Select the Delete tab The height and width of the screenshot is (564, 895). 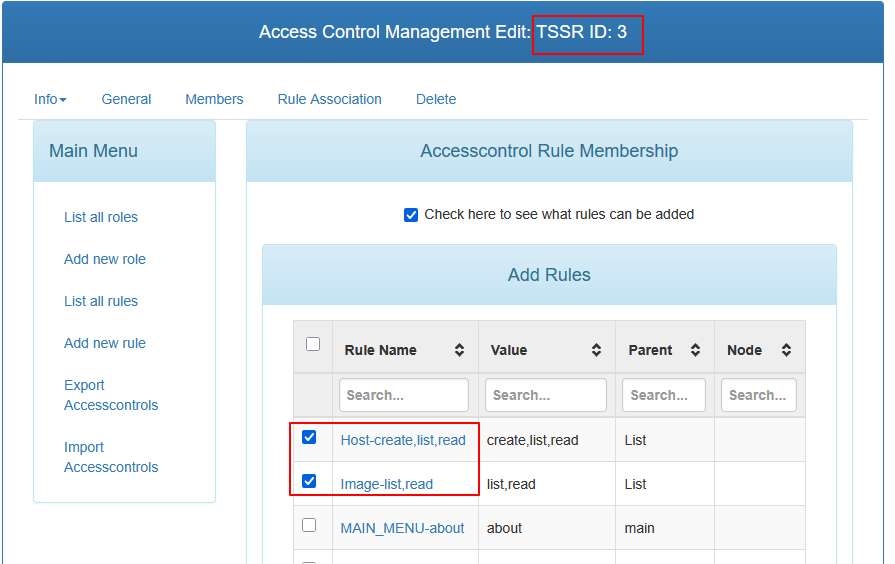(x=436, y=99)
